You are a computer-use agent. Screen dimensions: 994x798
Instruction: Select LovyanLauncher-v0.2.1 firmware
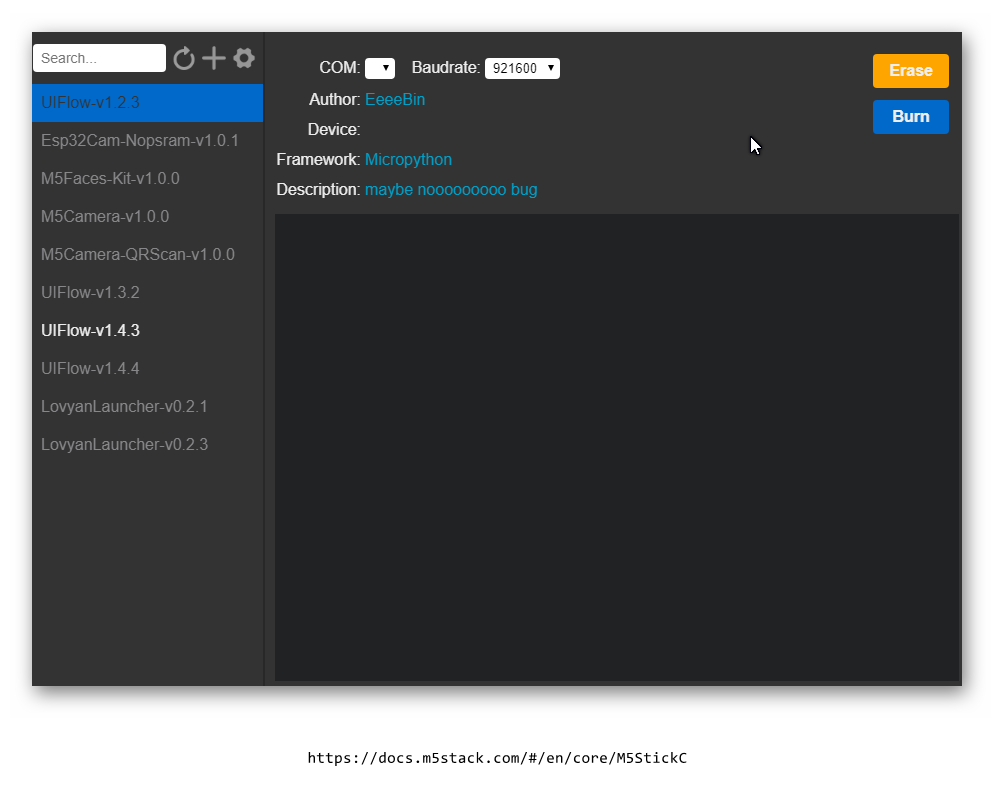pos(124,407)
